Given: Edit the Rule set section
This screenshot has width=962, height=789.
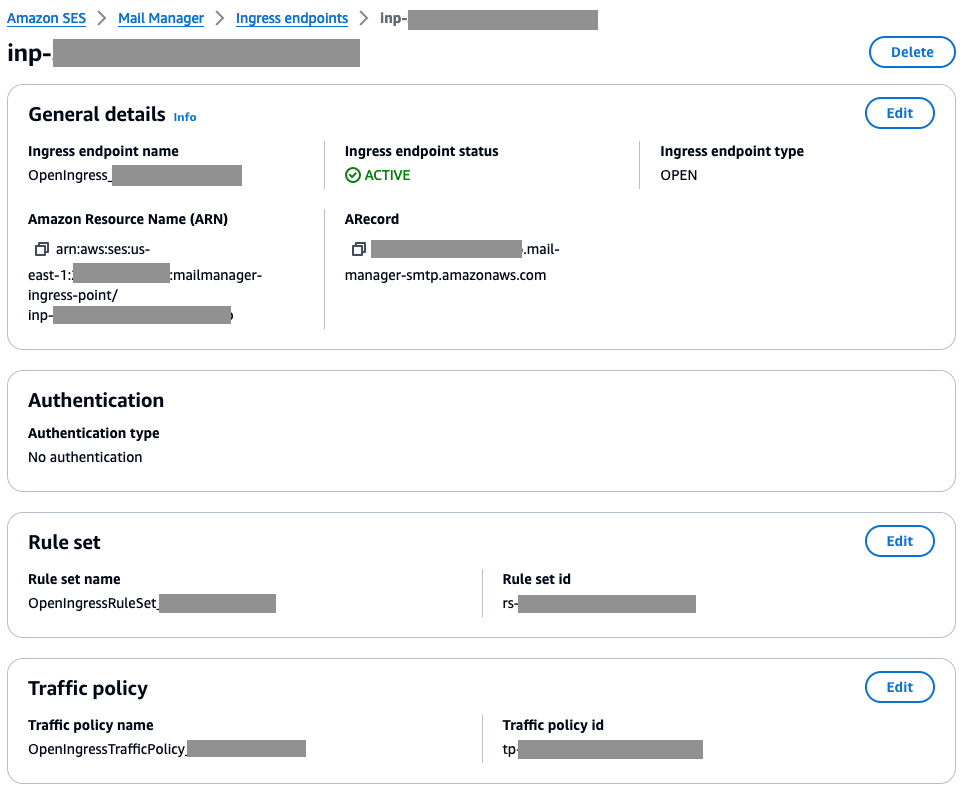Looking at the screenshot, I should [x=898, y=541].
